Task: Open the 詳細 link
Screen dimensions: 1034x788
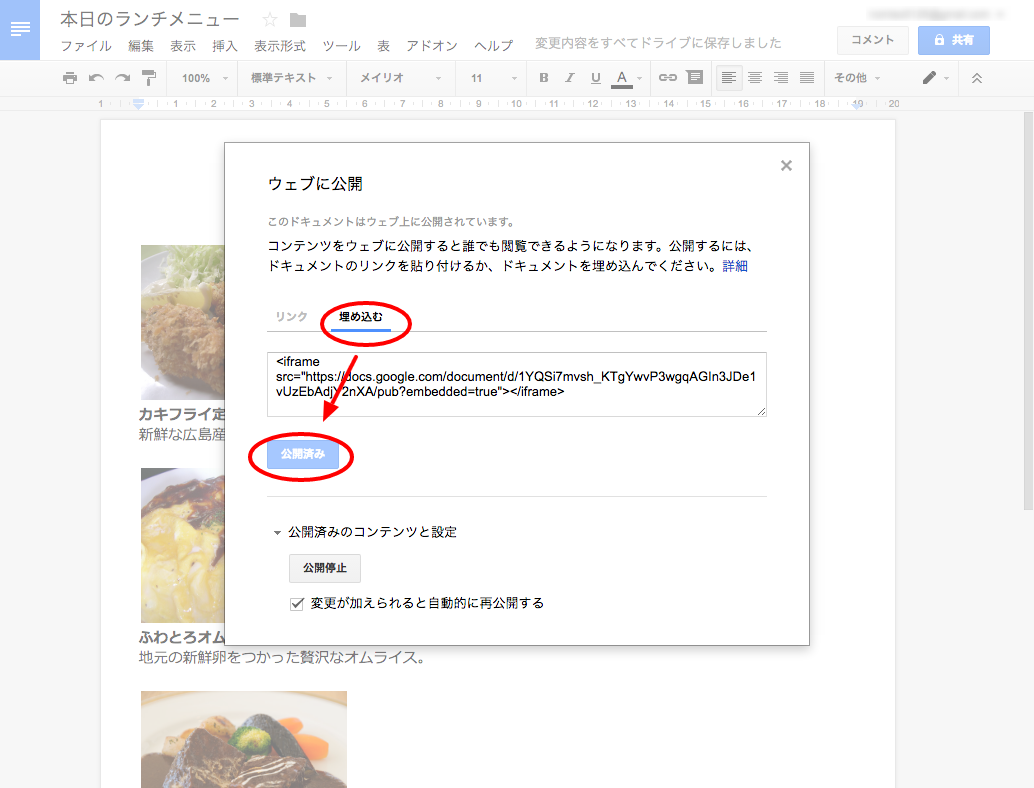Action: point(735,266)
